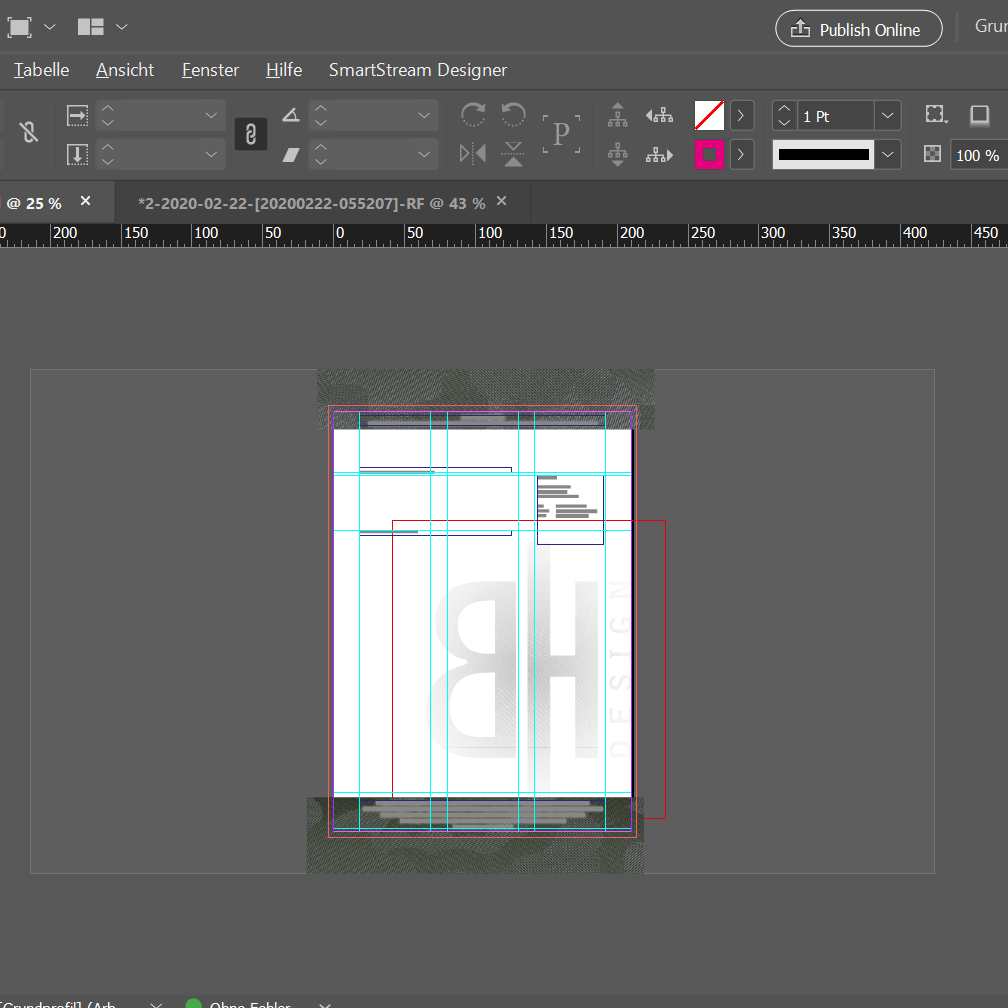Click the opacity 100 % input field
The height and width of the screenshot is (1008, 1008).
point(977,156)
